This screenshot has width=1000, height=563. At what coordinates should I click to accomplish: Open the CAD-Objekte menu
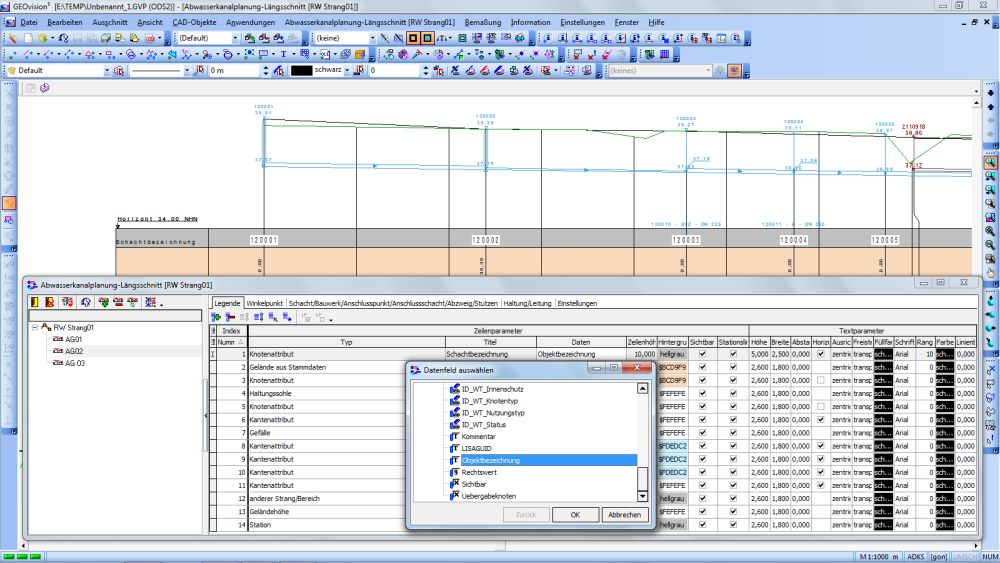pos(194,22)
